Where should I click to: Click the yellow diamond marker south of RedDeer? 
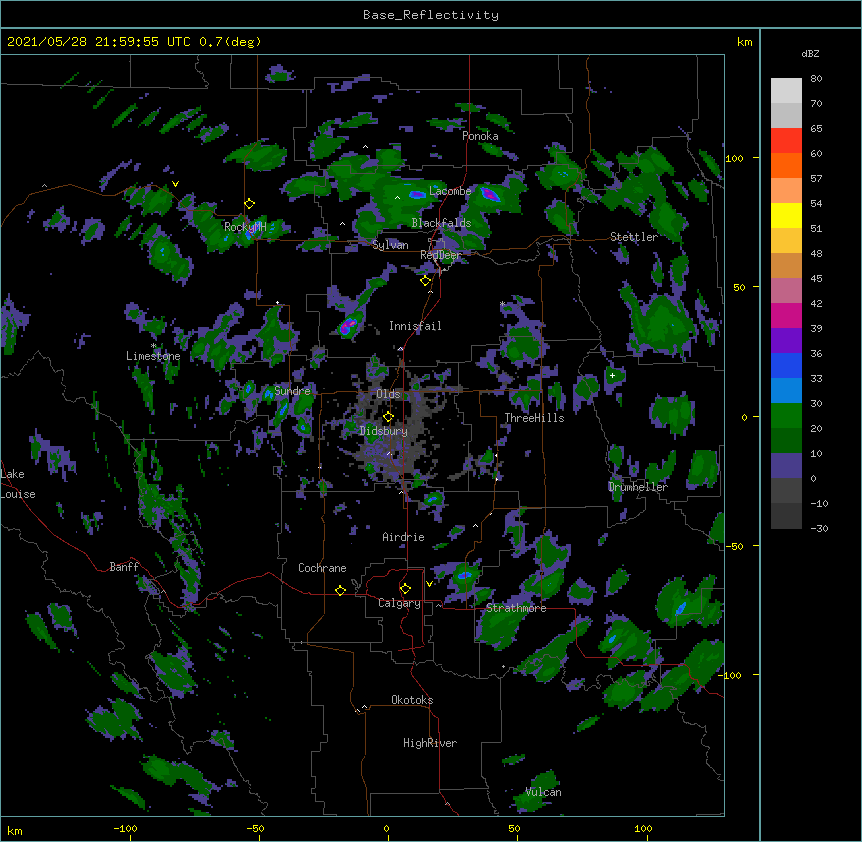pos(425,281)
